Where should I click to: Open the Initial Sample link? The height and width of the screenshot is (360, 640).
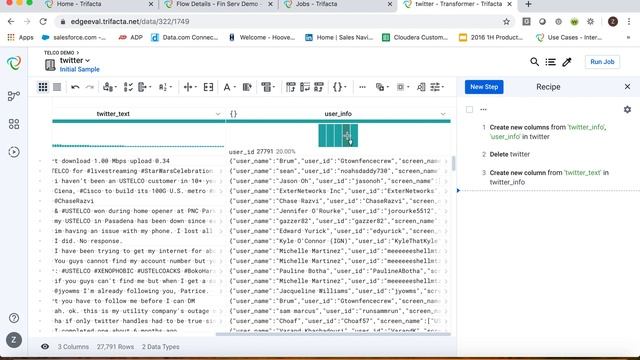coord(80,69)
